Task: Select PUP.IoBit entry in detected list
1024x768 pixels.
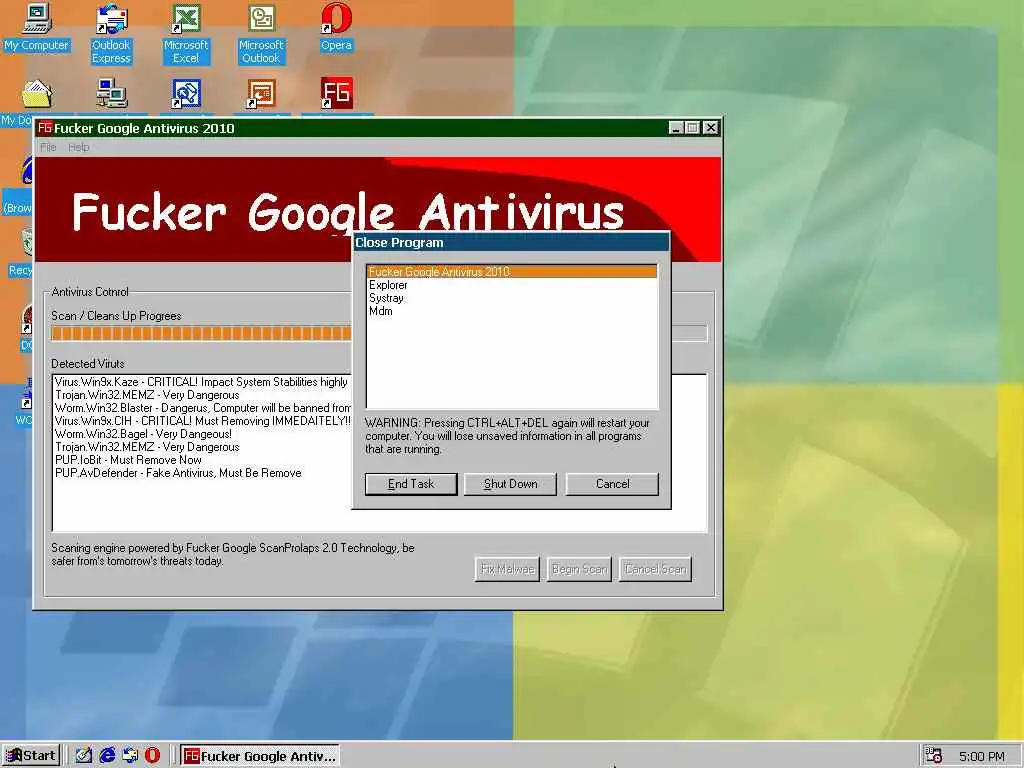Action: 128,460
